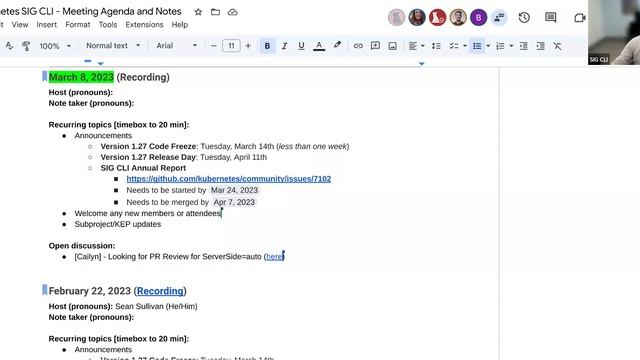Image resolution: width=640 pixels, height=360 pixels.
Task: Click the March 8, 2023 bookmark marker
Action: point(44,76)
